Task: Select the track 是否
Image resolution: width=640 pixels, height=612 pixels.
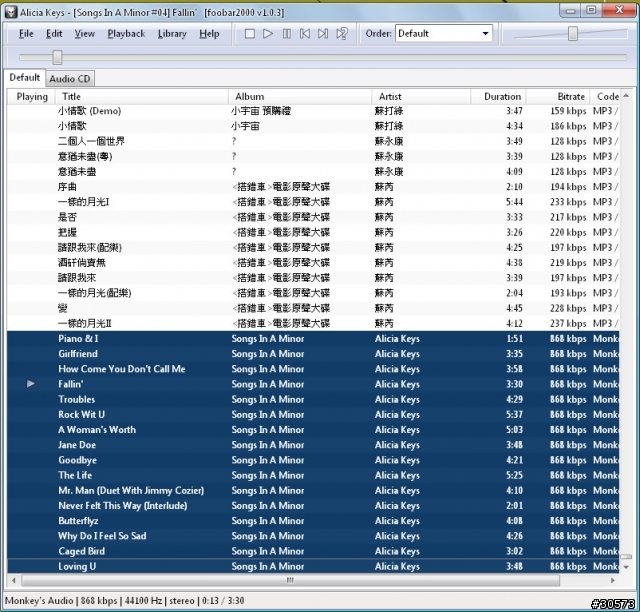Action: 313,217
